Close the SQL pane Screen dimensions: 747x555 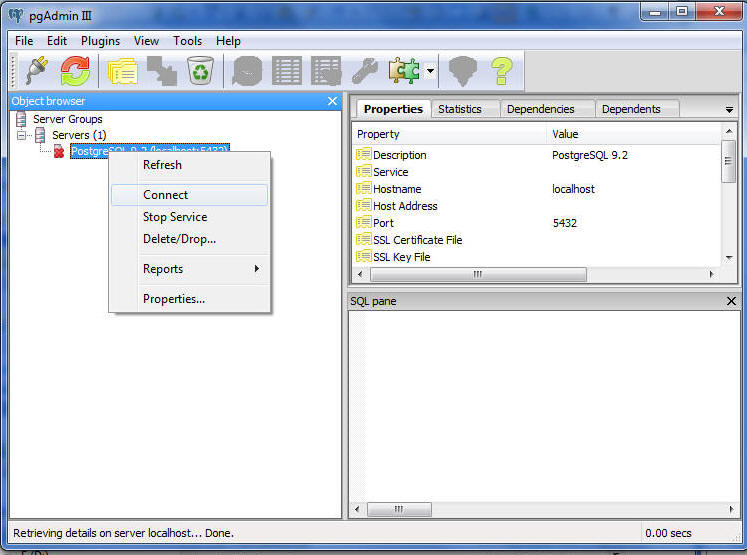[731, 301]
